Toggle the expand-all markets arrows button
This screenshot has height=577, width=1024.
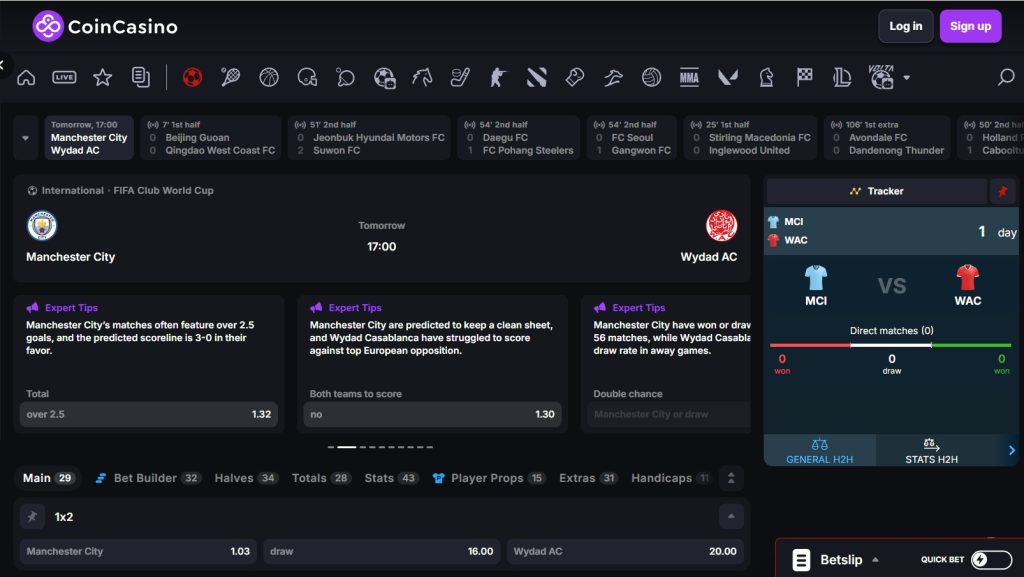click(x=731, y=478)
